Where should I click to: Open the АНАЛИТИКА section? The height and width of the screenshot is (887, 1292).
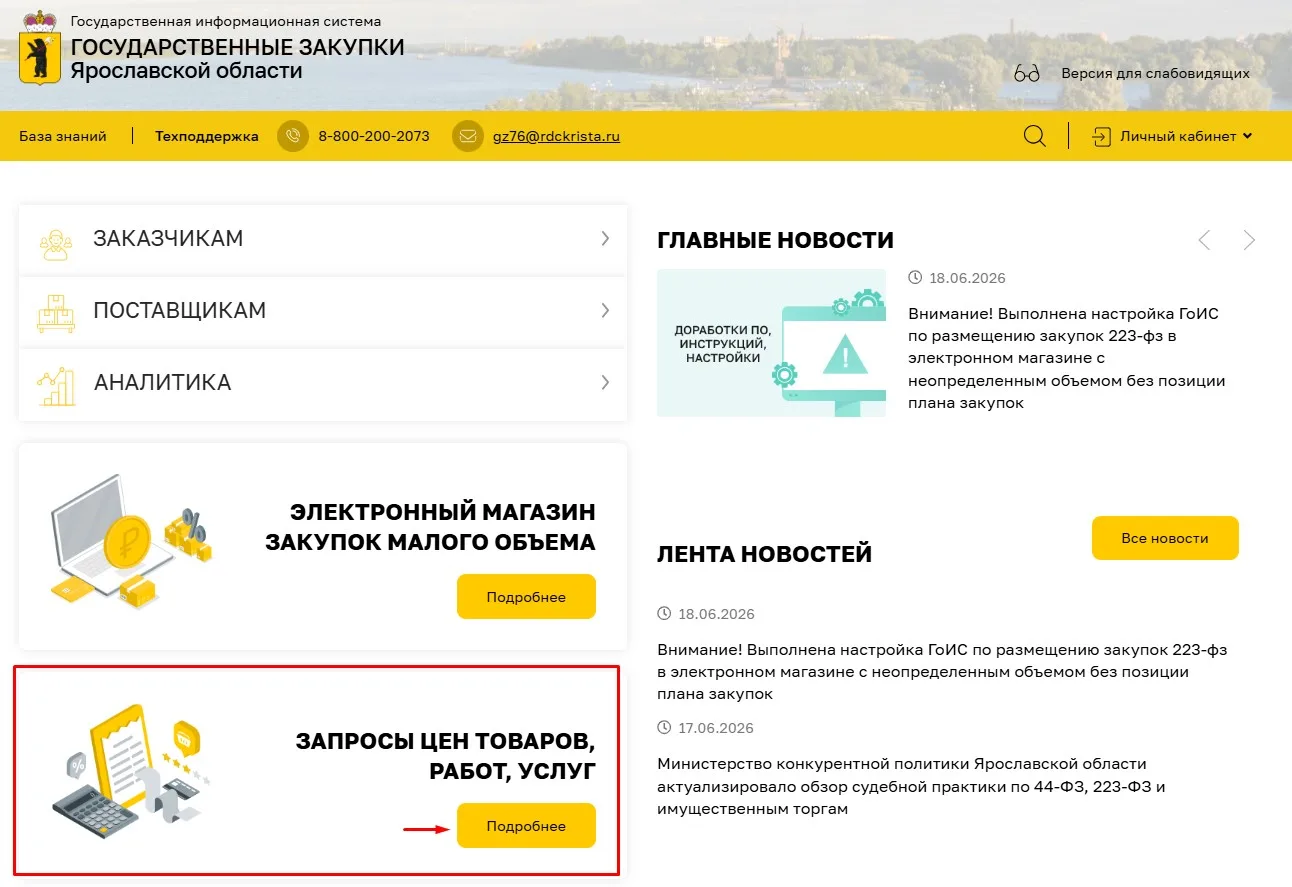point(323,383)
